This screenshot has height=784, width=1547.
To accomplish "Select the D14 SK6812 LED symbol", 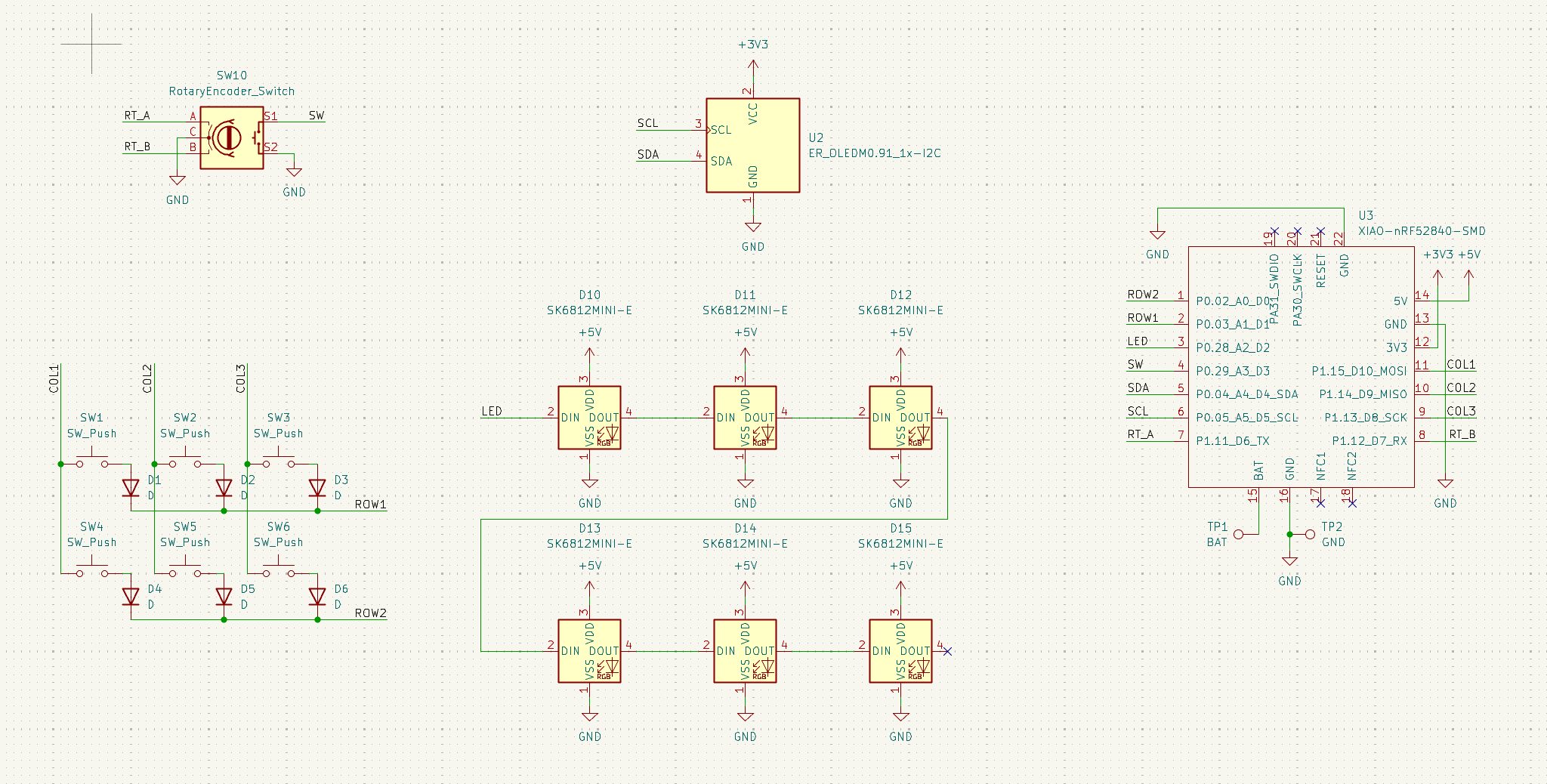I will pos(745,651).
